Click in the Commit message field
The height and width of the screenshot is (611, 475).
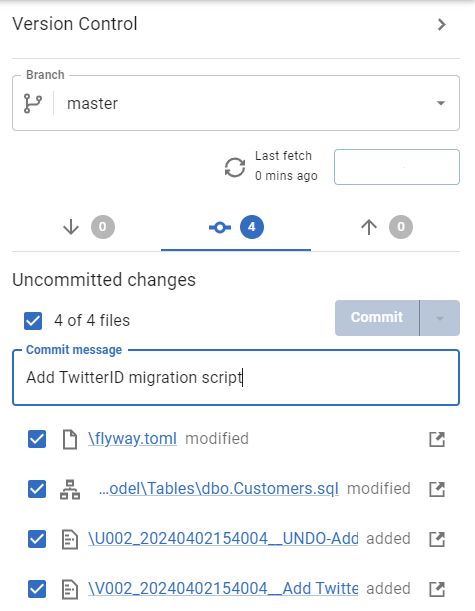[236, 378]
